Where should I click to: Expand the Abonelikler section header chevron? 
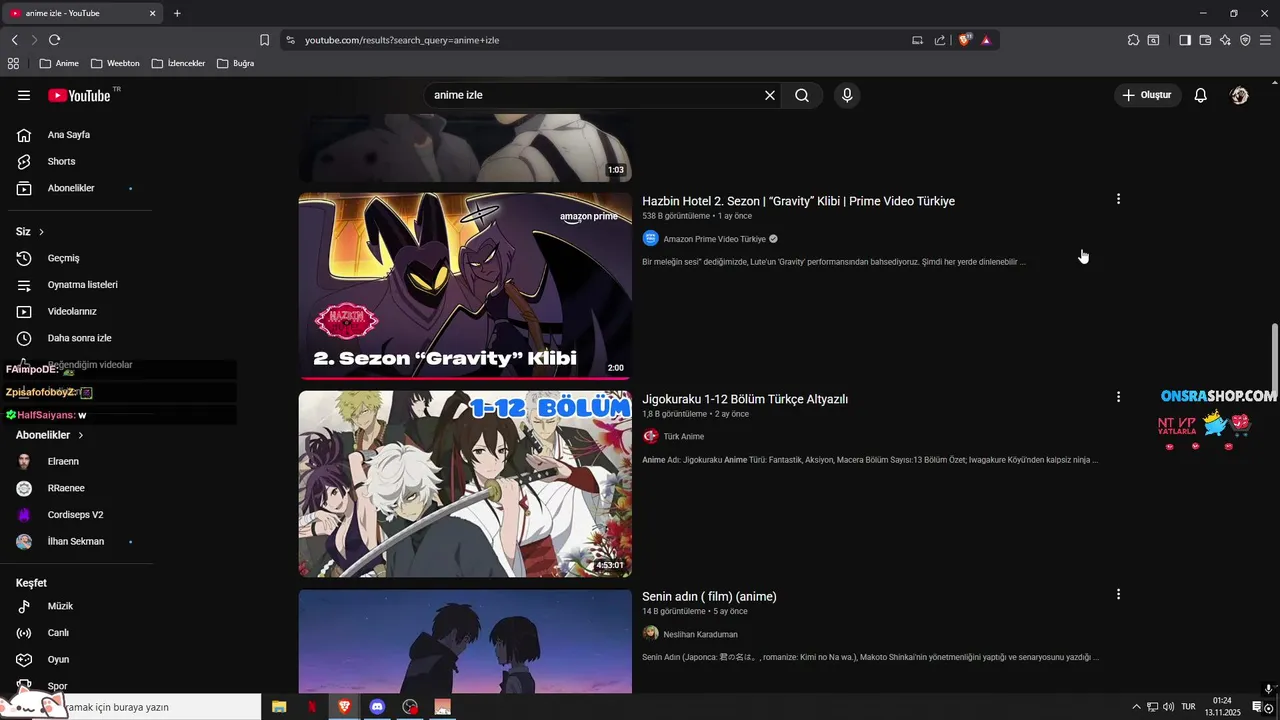[x=81, y=435]
